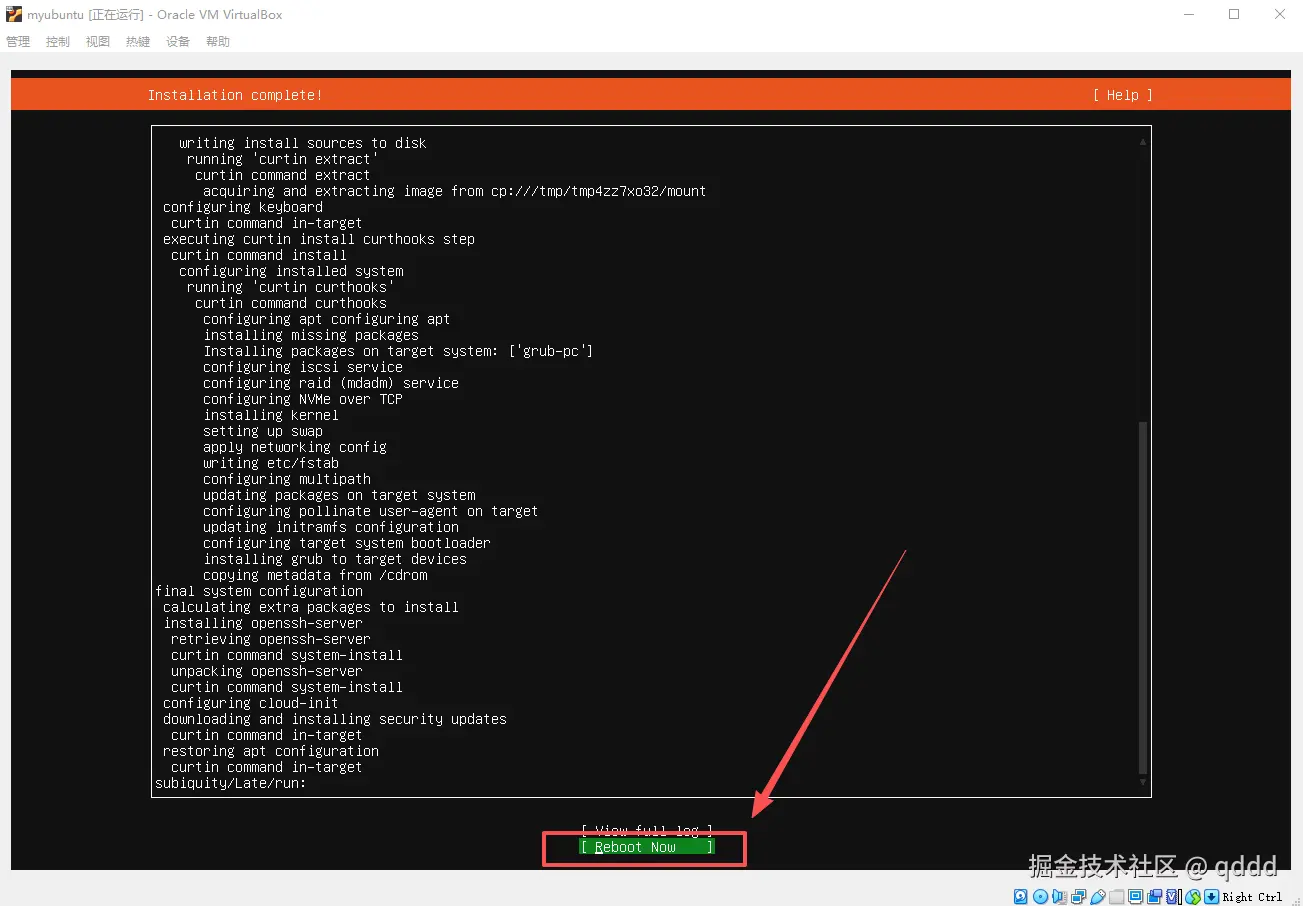The width and height of the screenshot is (1303, 906).
Task: Click 'downloading and installing security updates' line
Action: coord(335,719)
